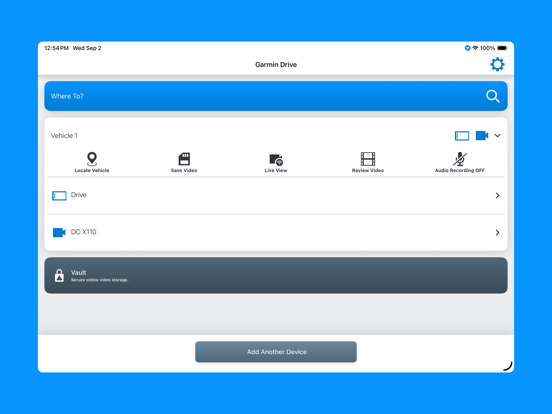The width and height of the screenshot is (552, 414).
Task: Select the navigator device icon in Vehicle 1 header
Action: pyautogui.click(x=462, y=136)
